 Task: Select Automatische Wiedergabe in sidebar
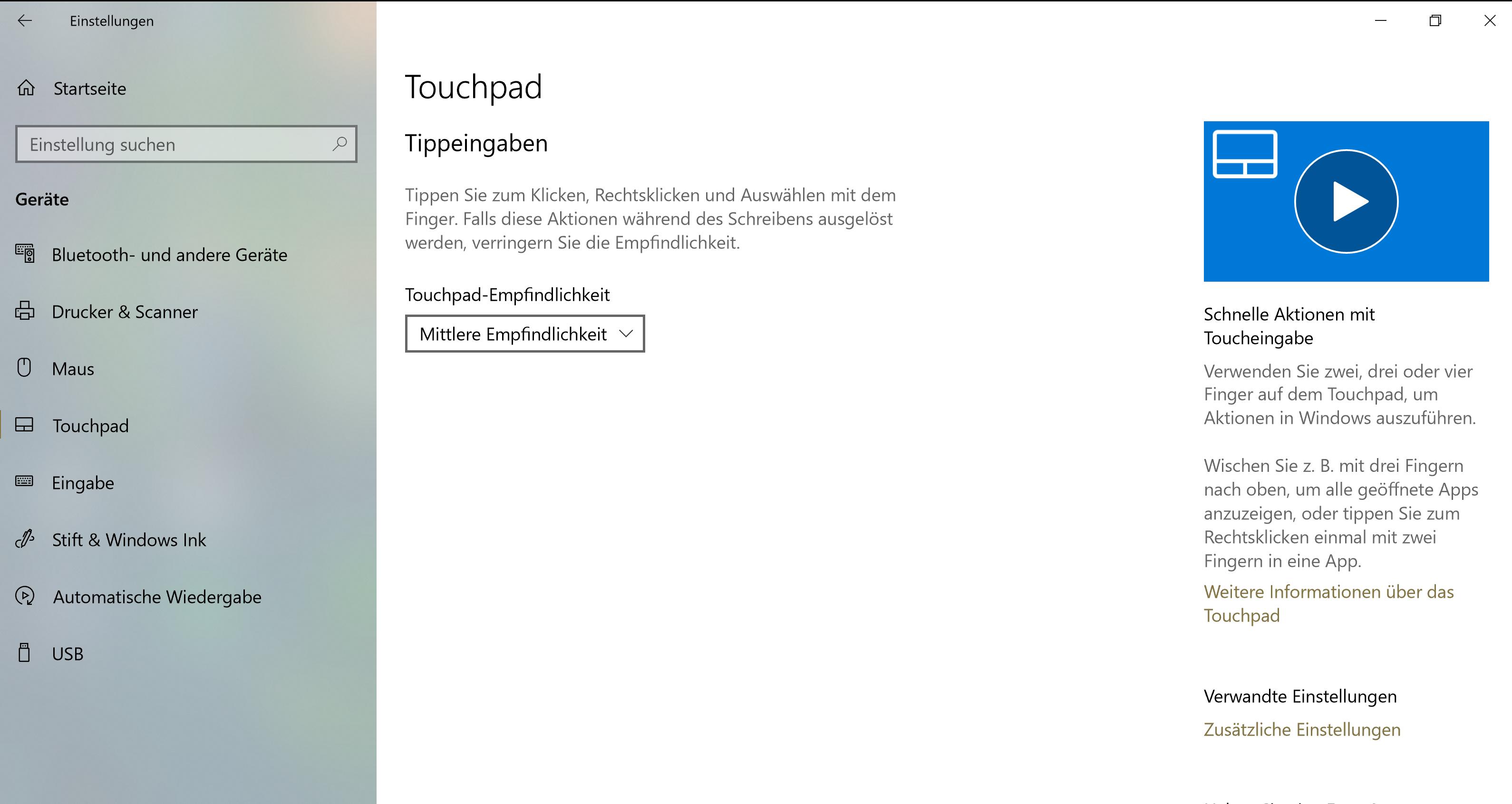[x=157, y=596]
